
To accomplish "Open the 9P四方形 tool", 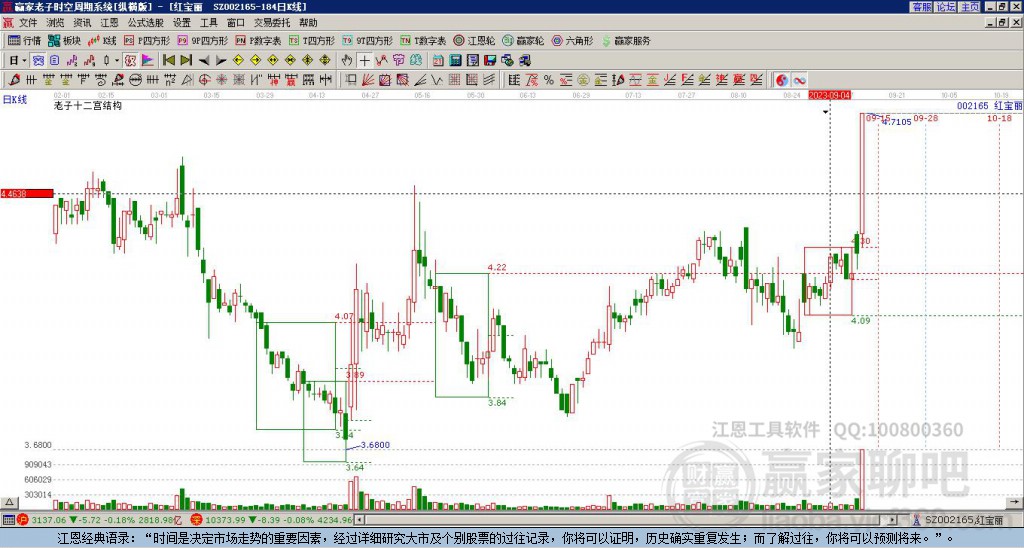I will coord(202,40).
